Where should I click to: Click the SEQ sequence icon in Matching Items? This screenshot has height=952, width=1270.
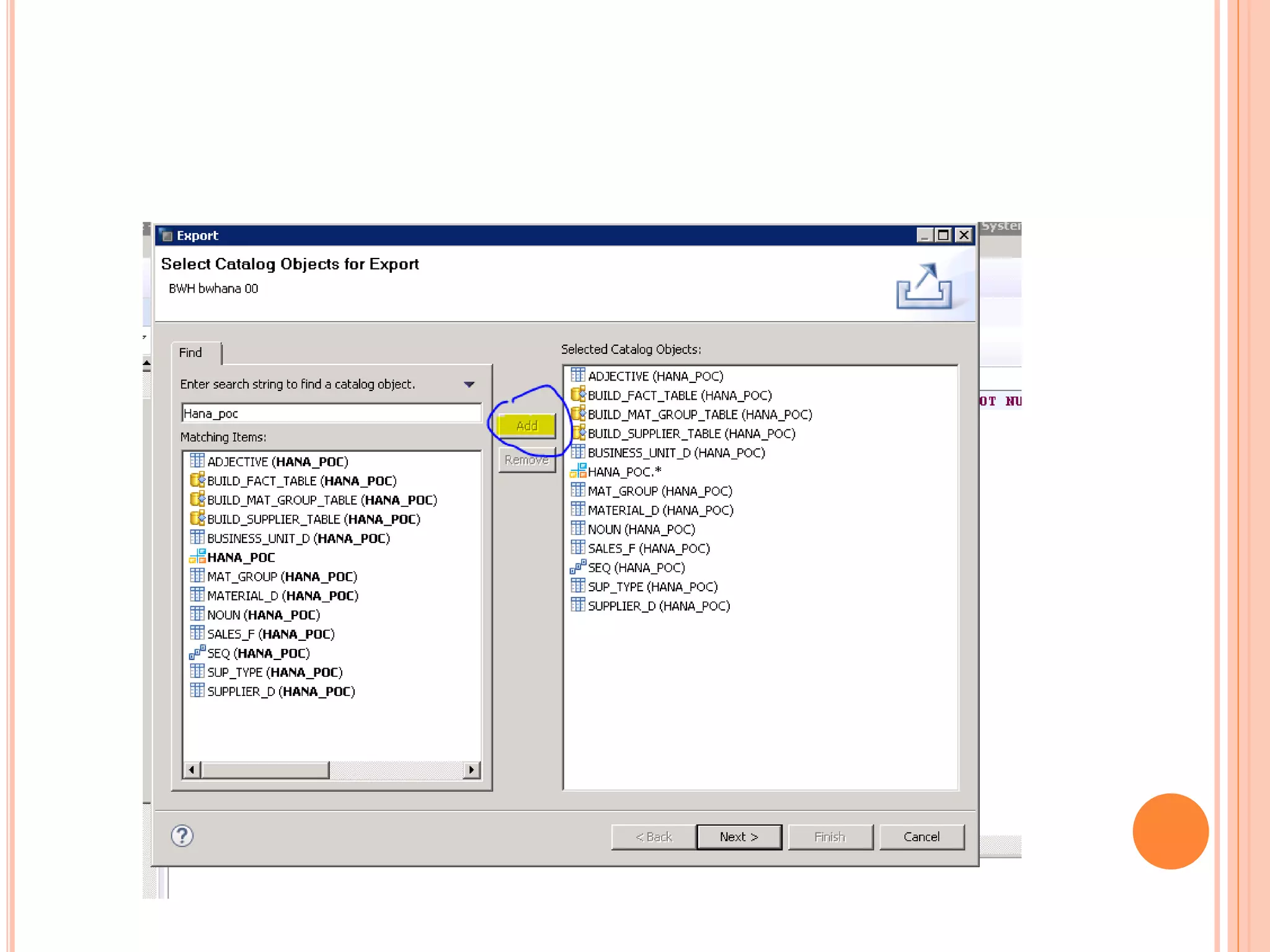click(x=197, y=653)
